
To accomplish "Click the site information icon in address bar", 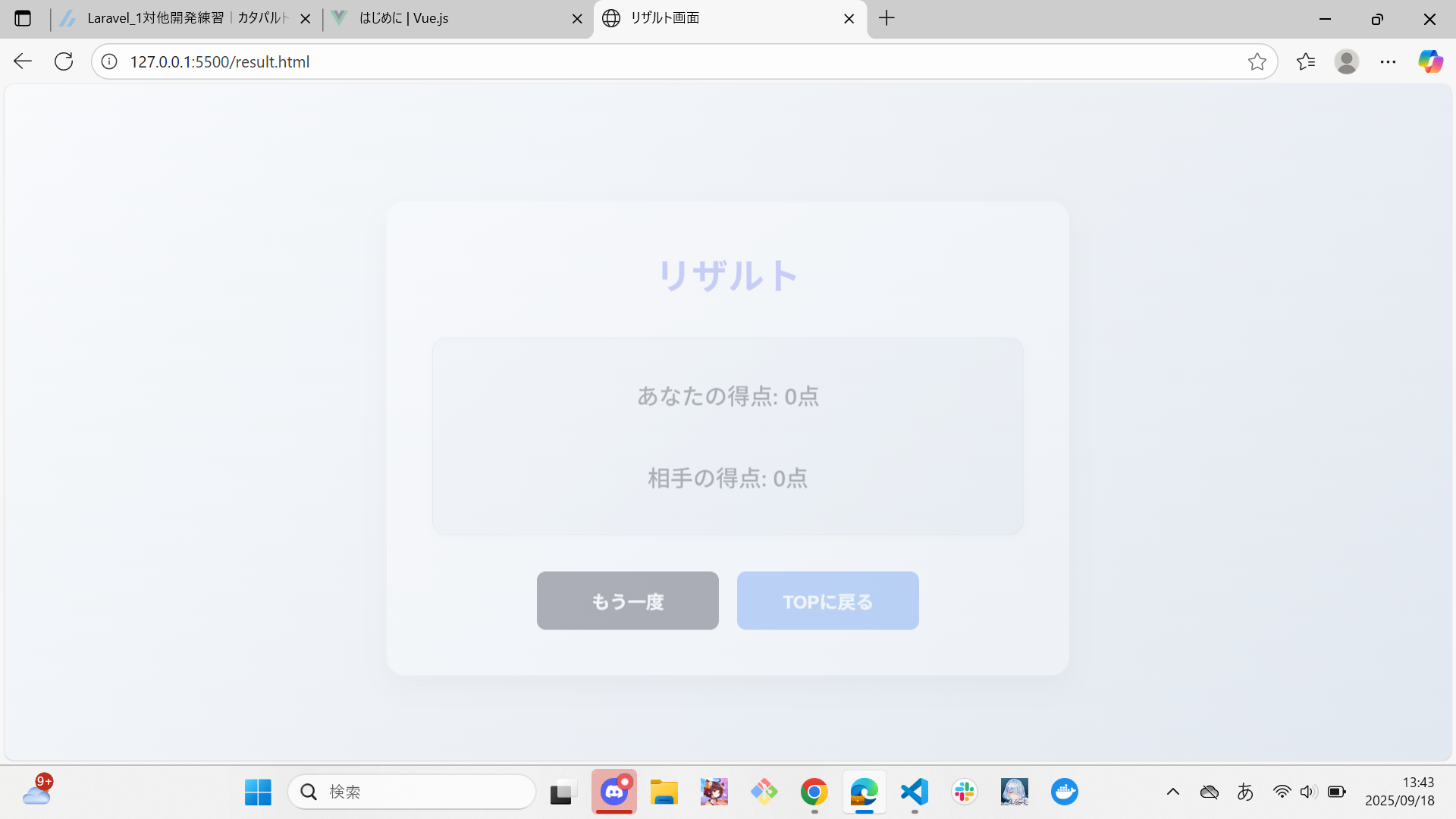I will point(109,61).
